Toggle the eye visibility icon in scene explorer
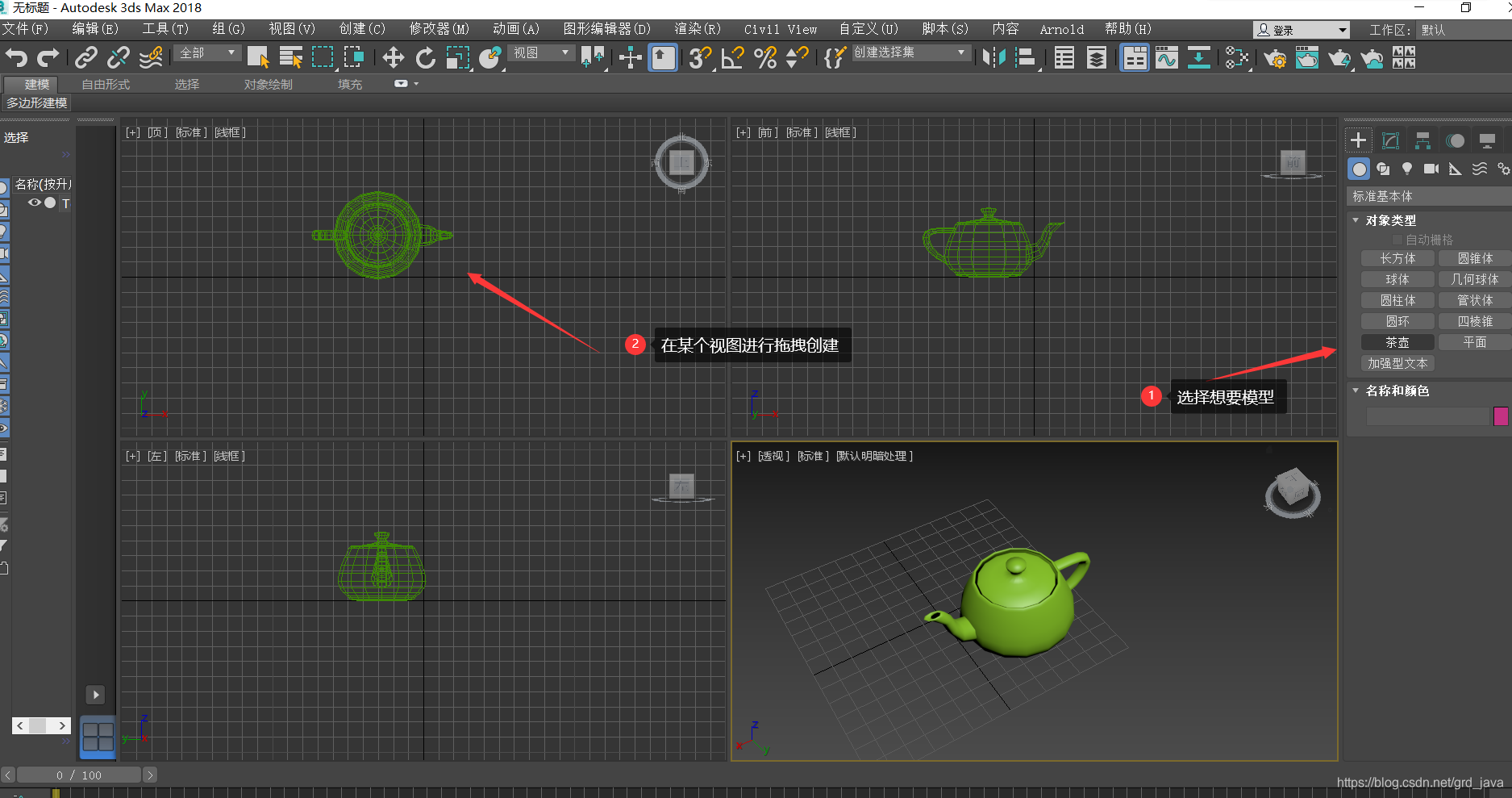 click(x=34, y=203)
